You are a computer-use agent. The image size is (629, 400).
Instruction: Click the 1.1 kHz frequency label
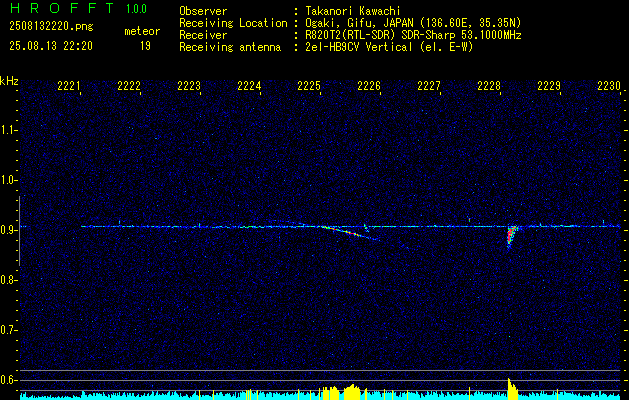click(6, 130)
